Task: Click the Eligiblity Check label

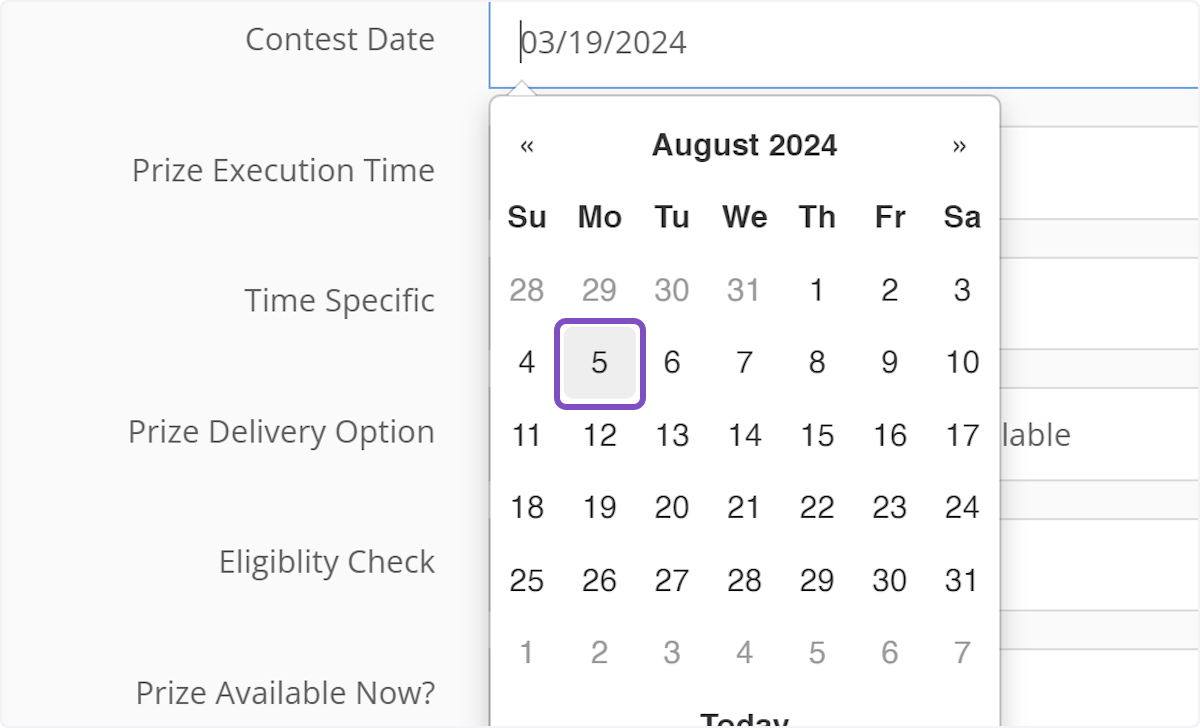Action: (327, 561)
